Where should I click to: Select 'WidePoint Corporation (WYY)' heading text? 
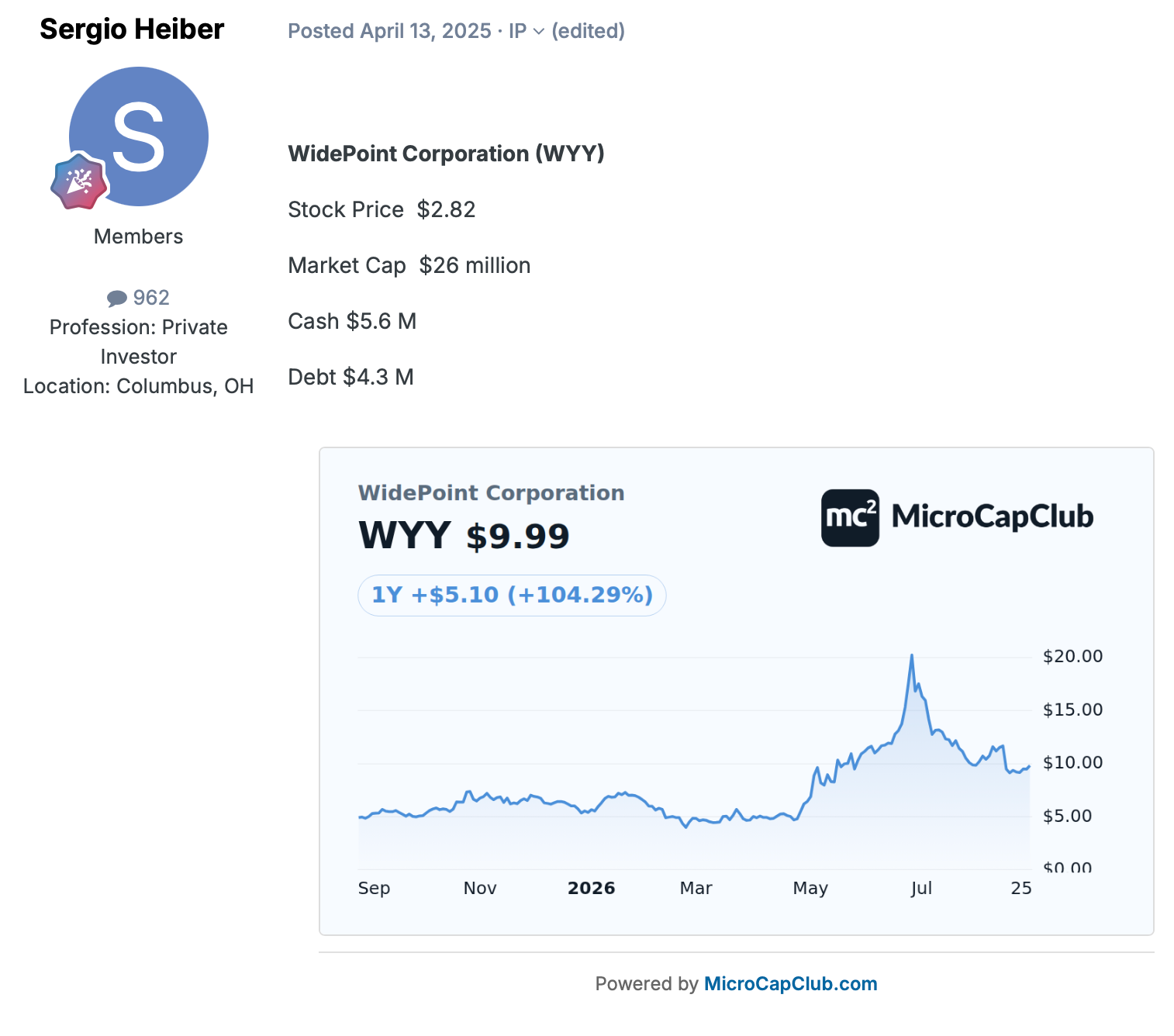pyautogui.click(x=446, y=154)
